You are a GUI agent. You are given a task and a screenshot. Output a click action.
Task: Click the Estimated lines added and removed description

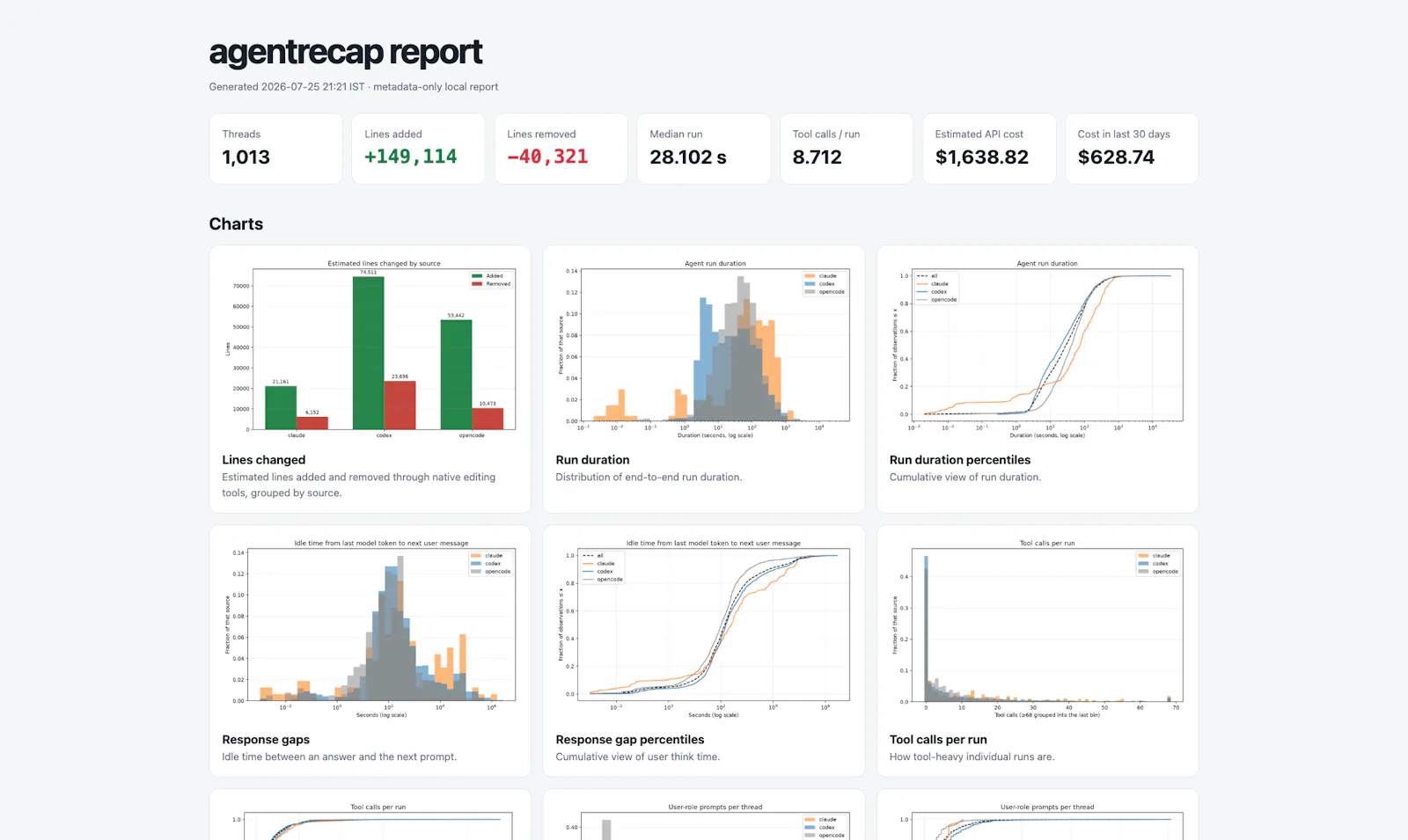tap(359, 486)
